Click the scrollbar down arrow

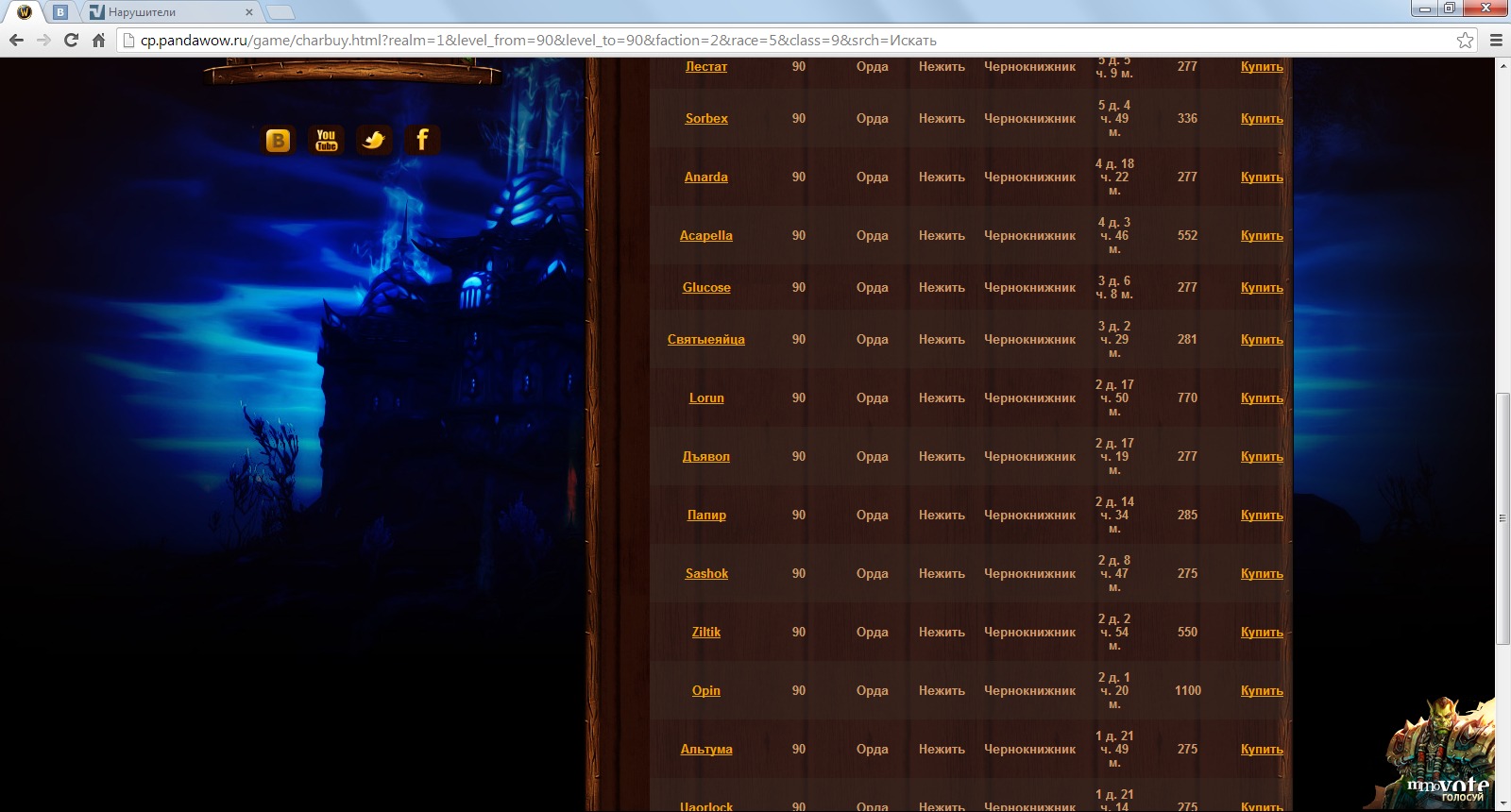[1503, 804]
